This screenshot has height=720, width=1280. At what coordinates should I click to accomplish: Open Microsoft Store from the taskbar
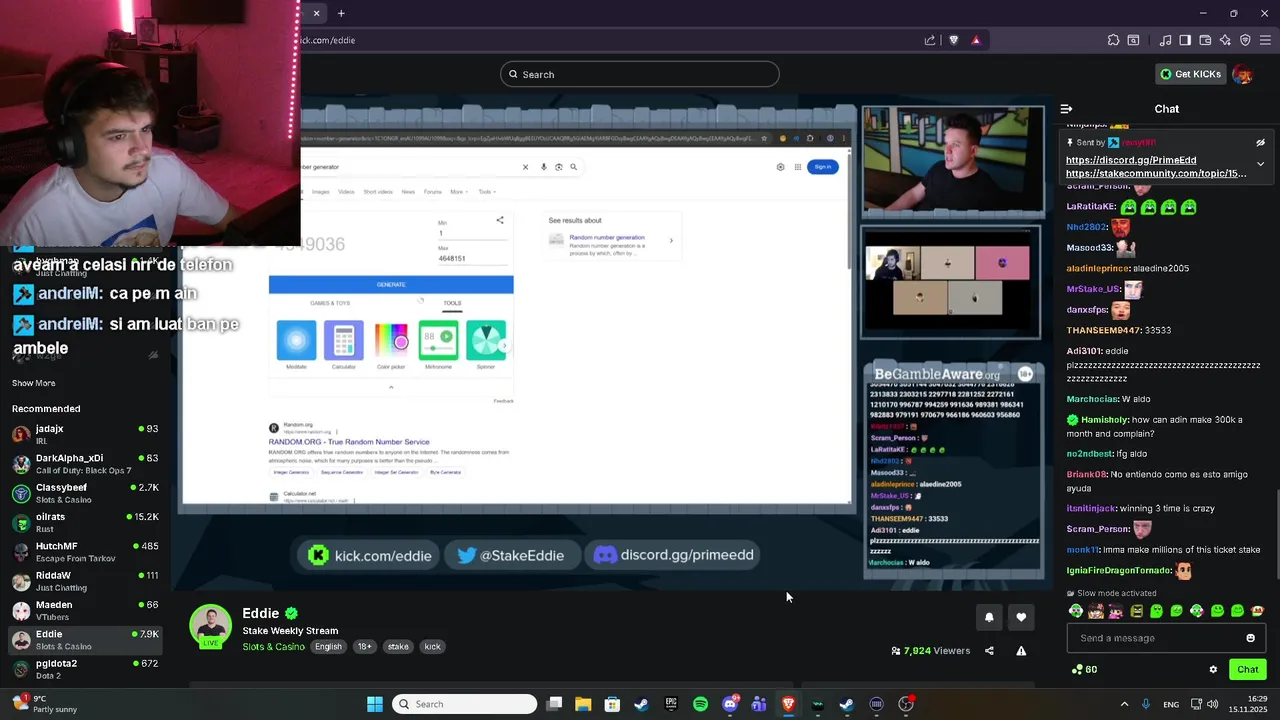[612, 704]
